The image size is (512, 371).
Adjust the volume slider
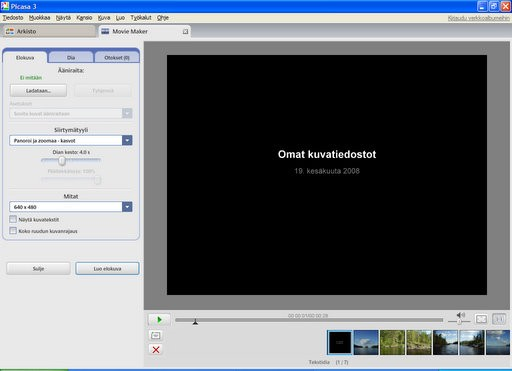click(459, 321)
